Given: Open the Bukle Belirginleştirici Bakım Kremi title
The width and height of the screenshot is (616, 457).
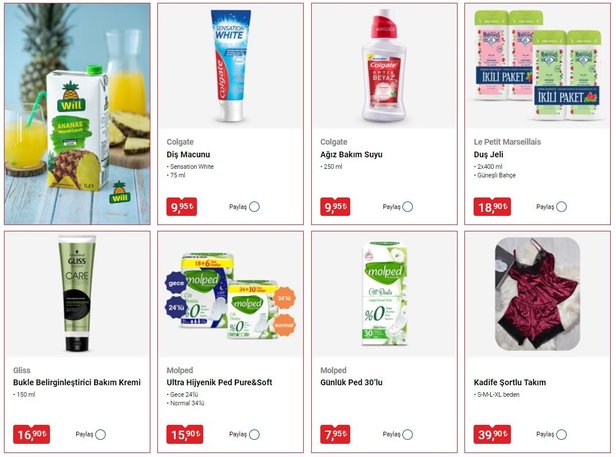Looking at the screenshot, I should point(77,382).
